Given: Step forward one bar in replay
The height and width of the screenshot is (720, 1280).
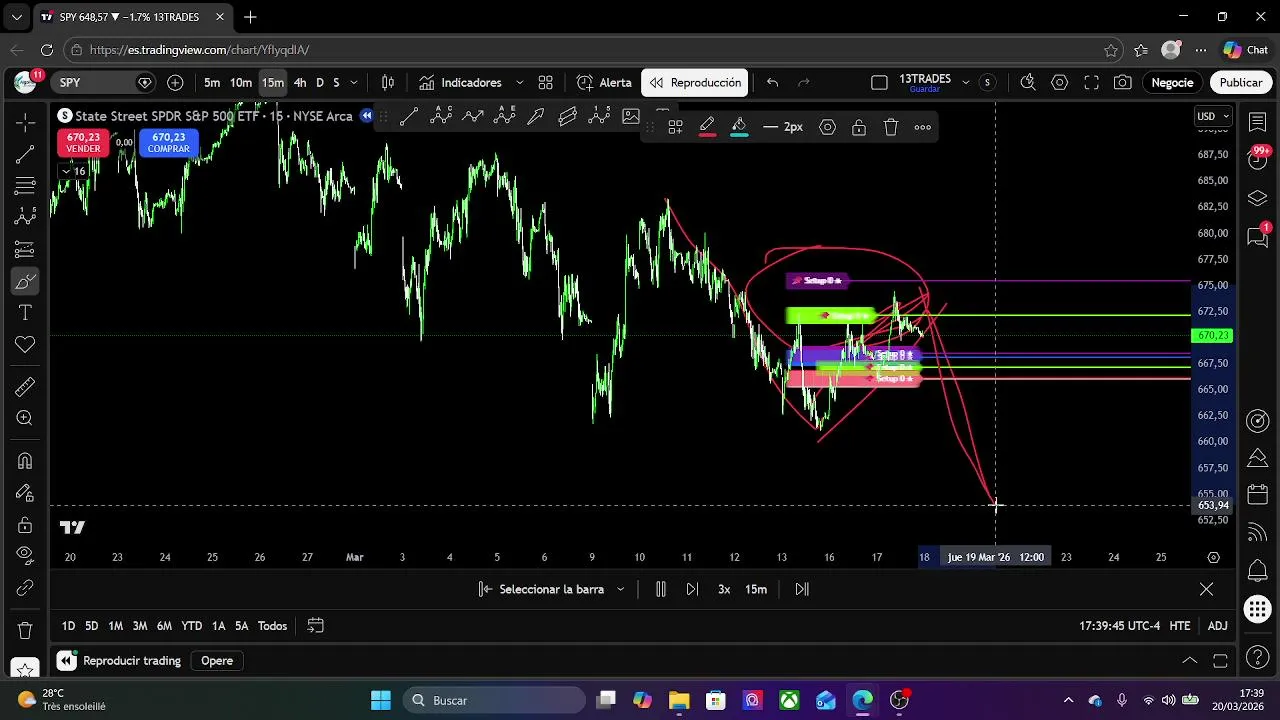Looking at the screenshot, I should (x=692, y=589).
